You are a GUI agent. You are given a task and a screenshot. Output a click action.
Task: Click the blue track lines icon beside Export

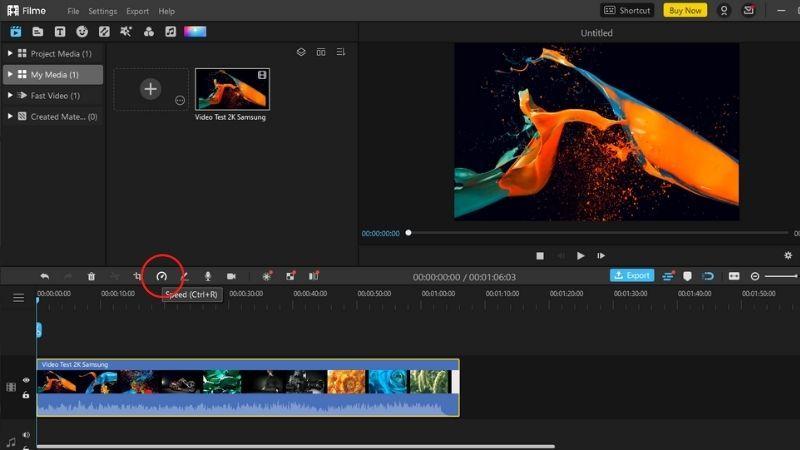point(668,276)
